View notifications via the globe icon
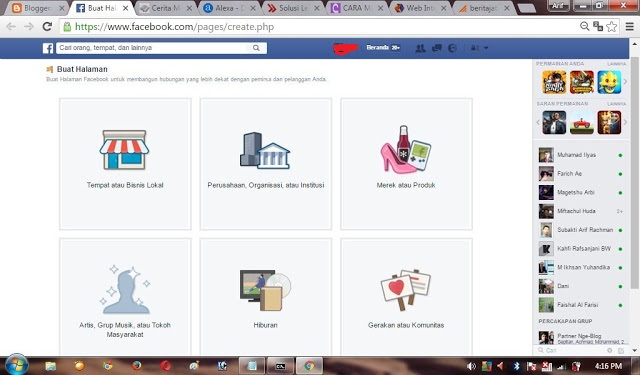640x375 pixels. pos(452,48)
